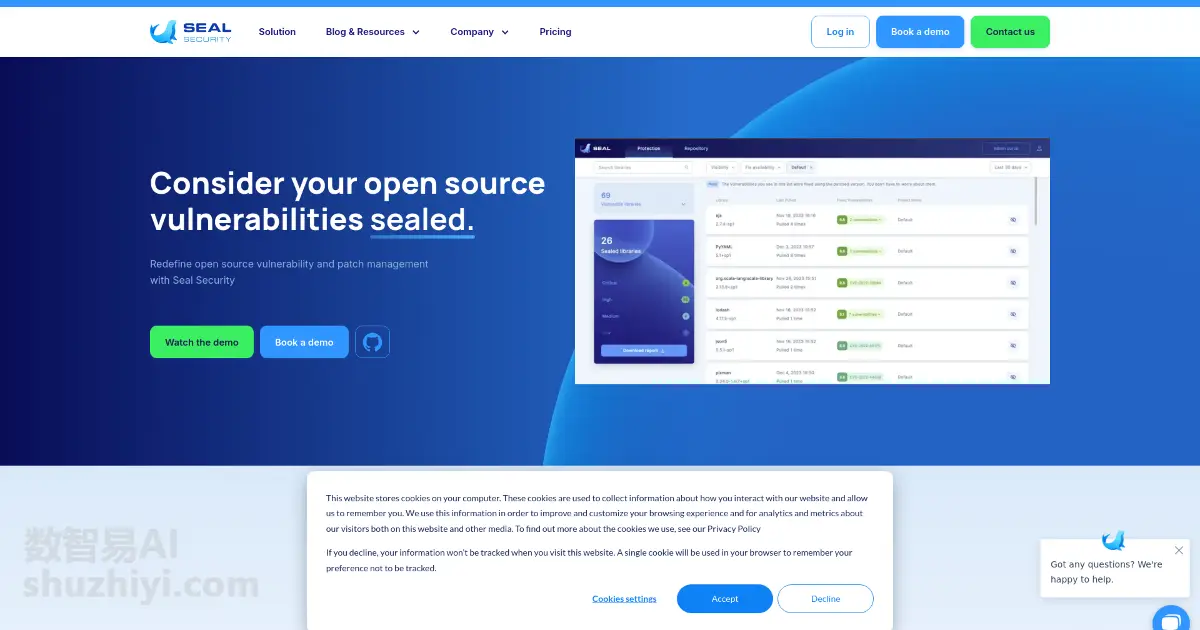Image resolution: width=1200 pixels, height=630 pixels.
Task: Expand the Company dropdown menu
Action: (479, 32)
